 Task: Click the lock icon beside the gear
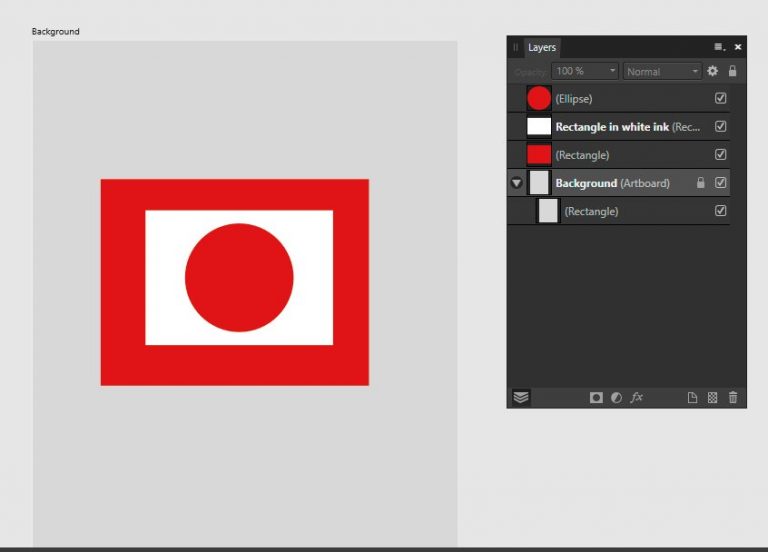(732, 71)
